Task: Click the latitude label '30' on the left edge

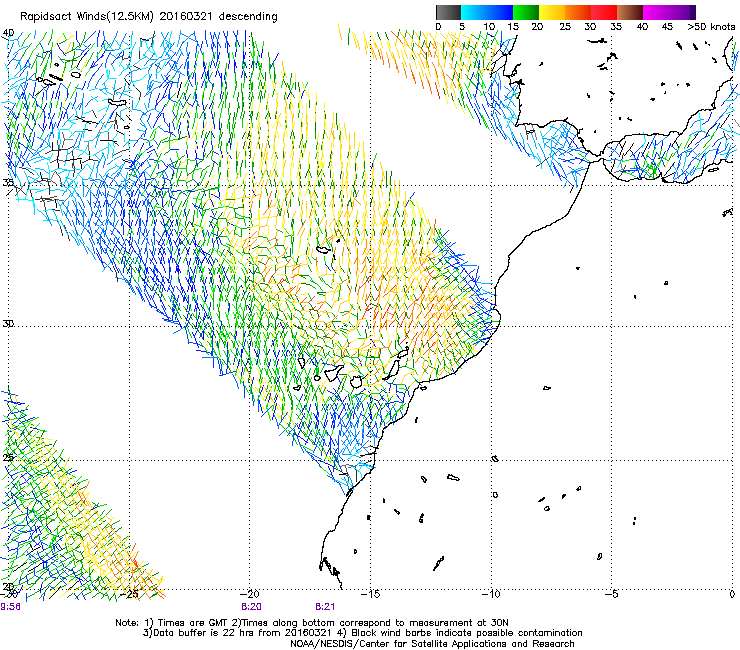Action: click(x=8, y=323)
